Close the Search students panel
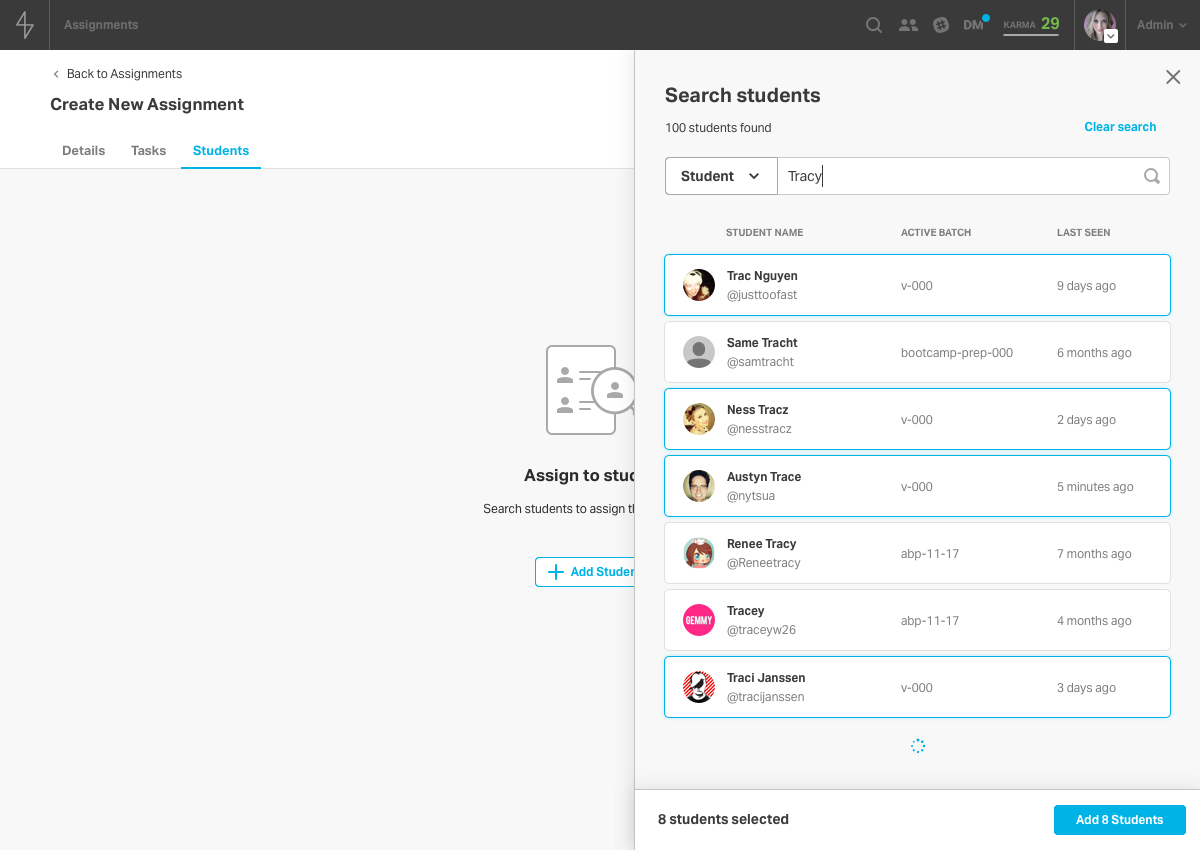 coord(1173,77)
